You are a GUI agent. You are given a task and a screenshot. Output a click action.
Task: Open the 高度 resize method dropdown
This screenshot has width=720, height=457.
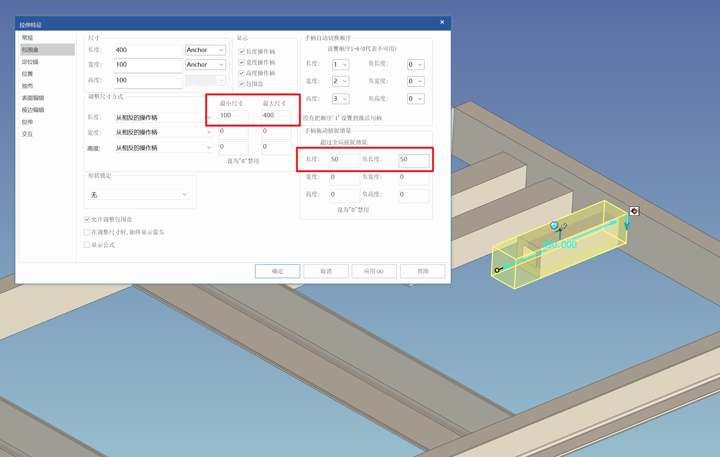click(163, 147)
